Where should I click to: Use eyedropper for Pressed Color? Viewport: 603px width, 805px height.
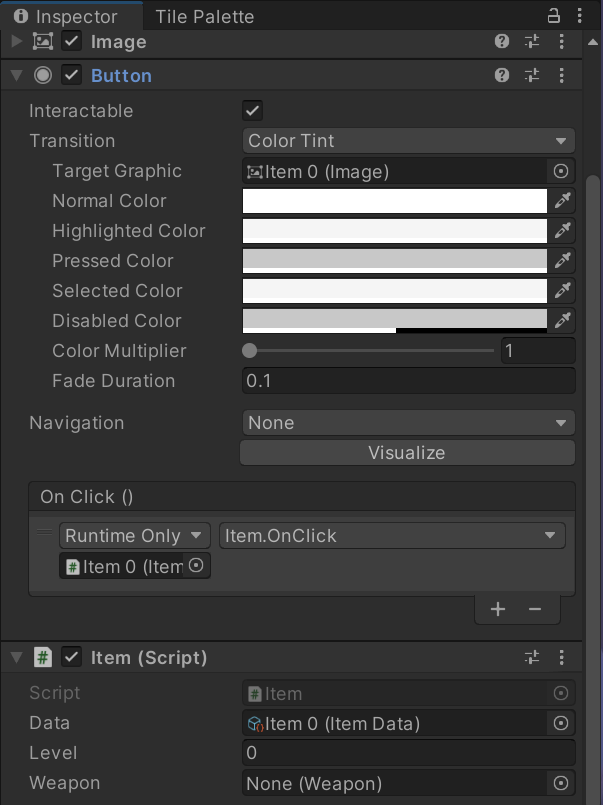click(x=562, y=261)
